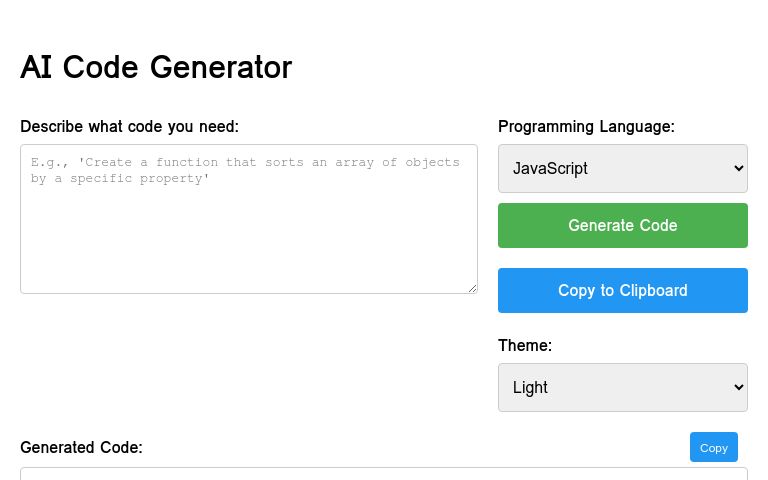Screen dimensions: 768x480
Task: Click the 'Theme:' label text
Action: click(x=524, y=345)
